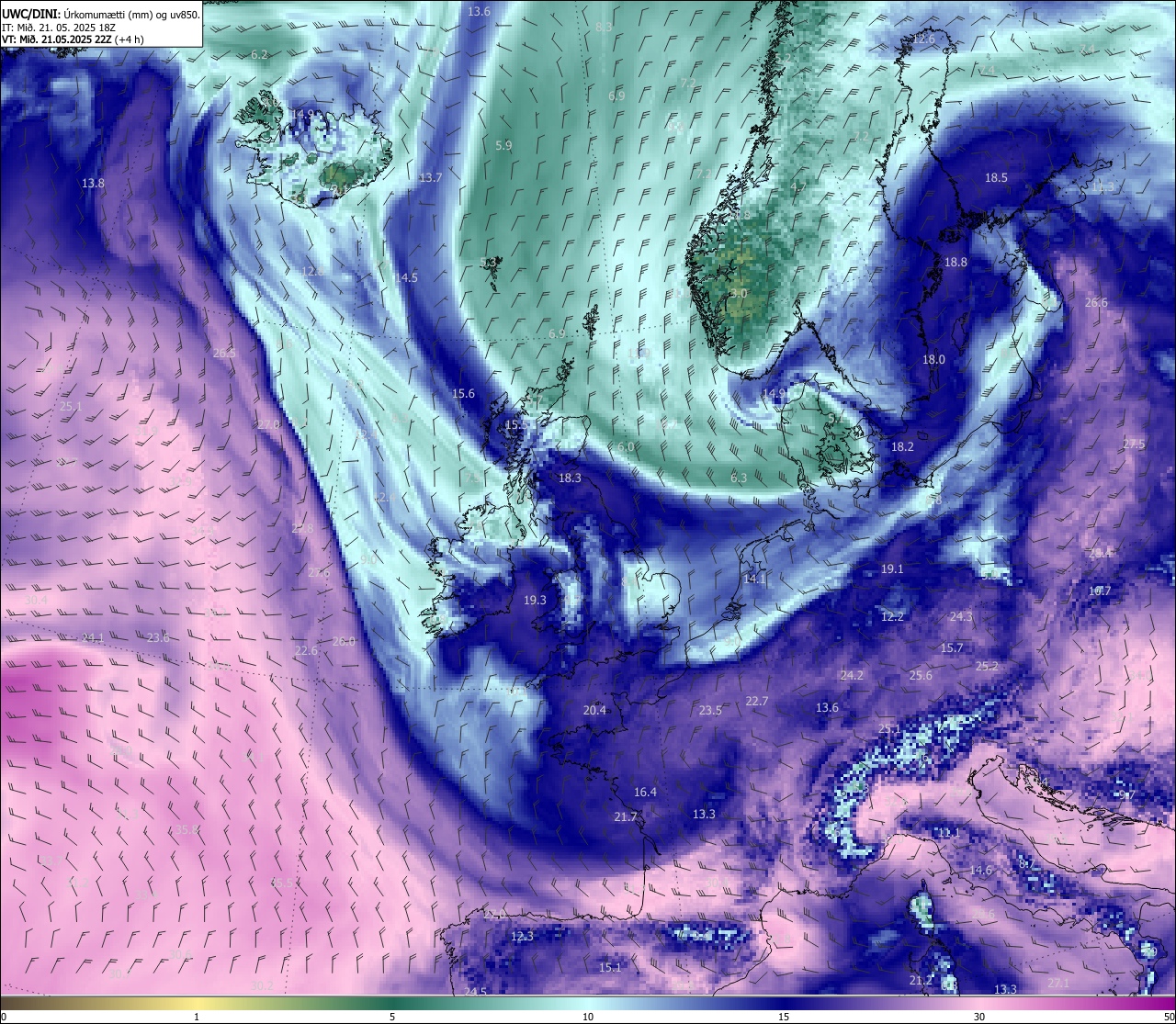Click the 24.2 value on the map
The width and height of the screenshot is (1176, 1024).
pos(852,676)
